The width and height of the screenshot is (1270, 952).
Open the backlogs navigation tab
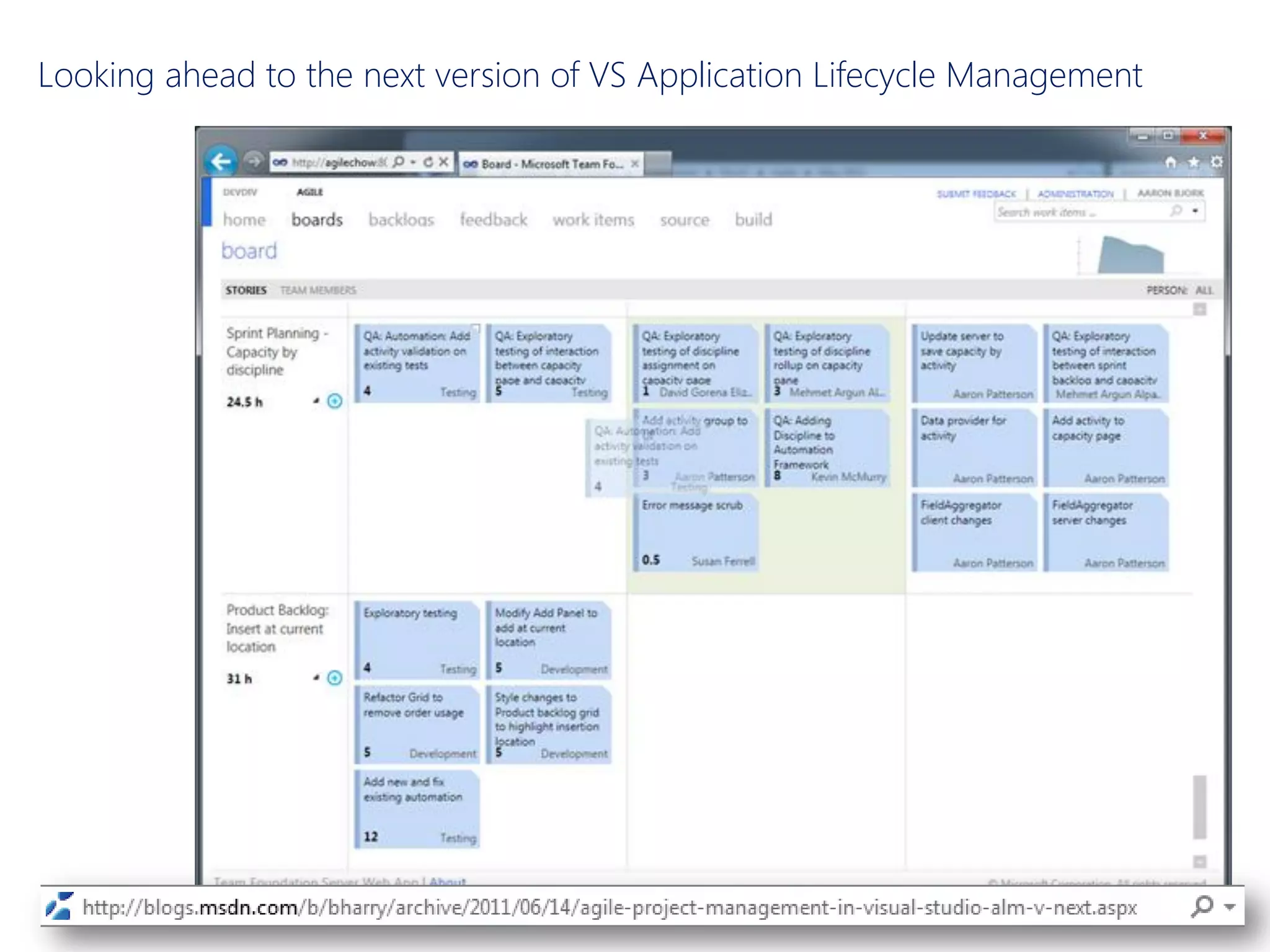point(401,219)
